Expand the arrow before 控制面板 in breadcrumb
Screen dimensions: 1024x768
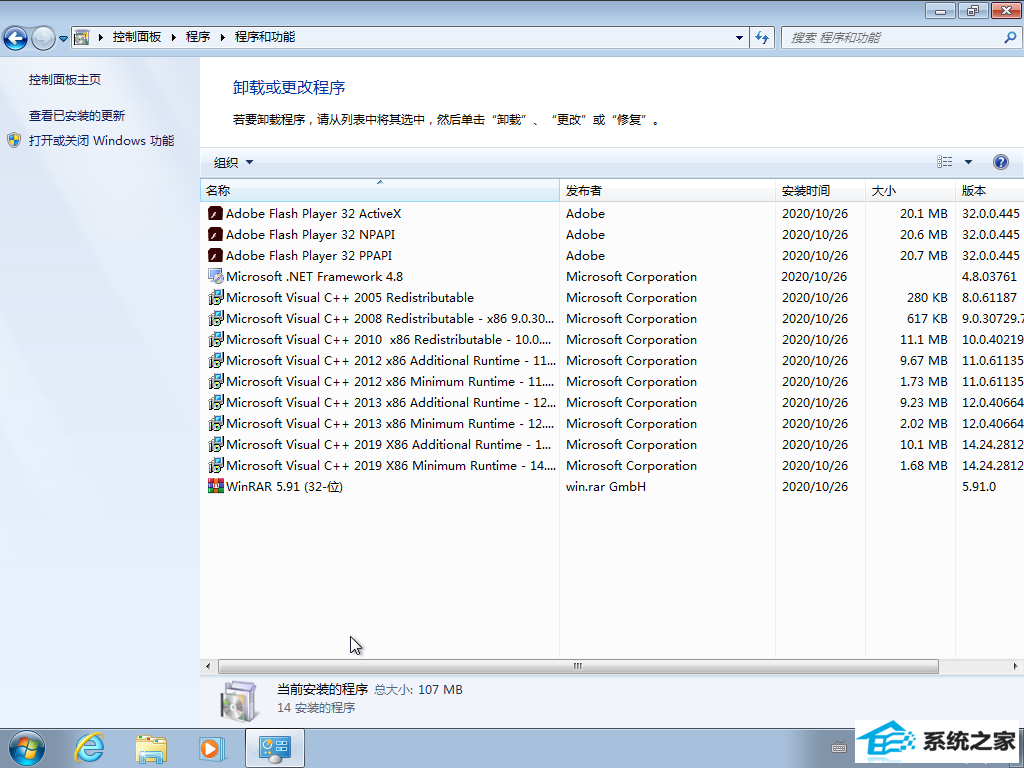point(101,37)
